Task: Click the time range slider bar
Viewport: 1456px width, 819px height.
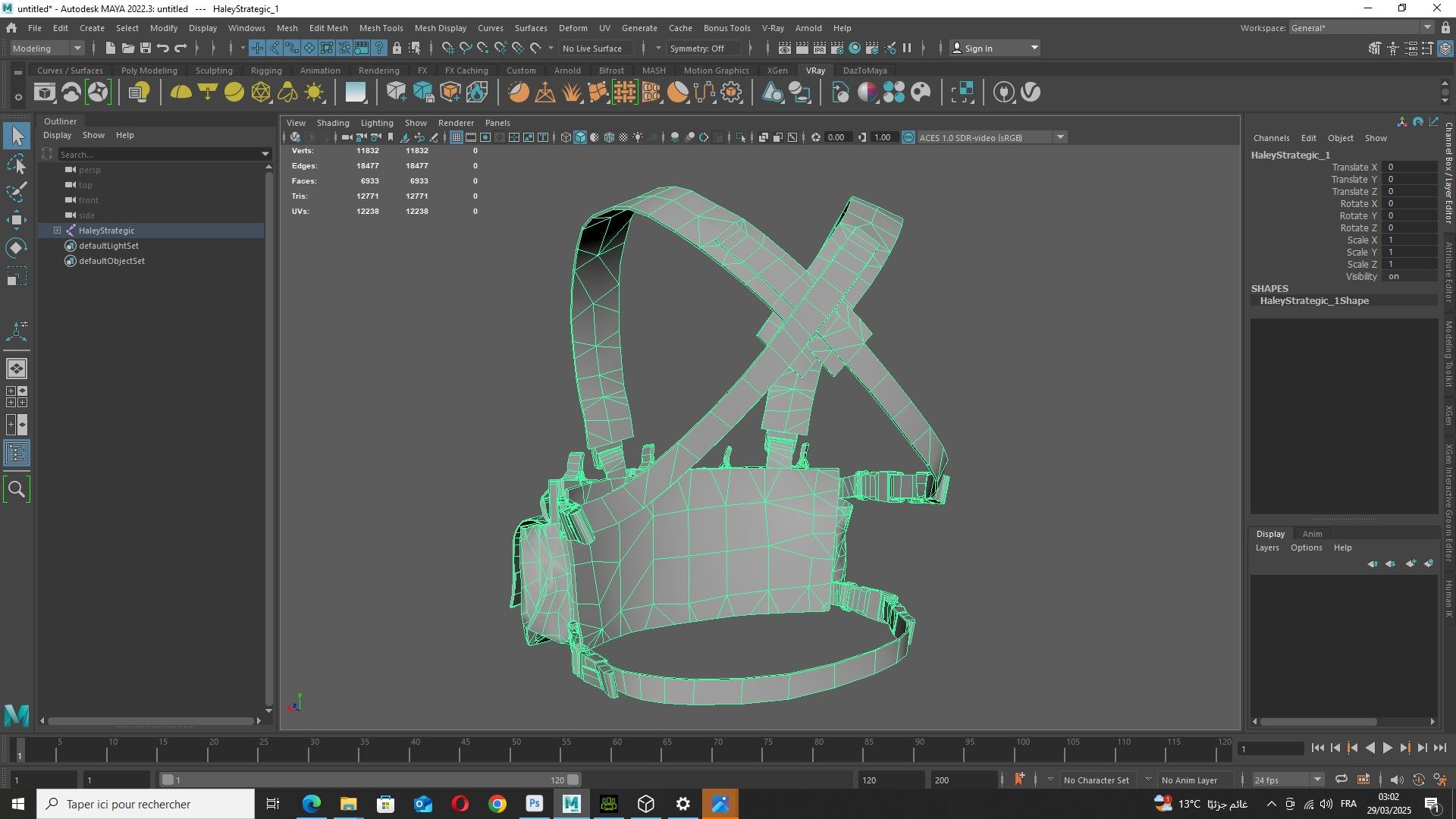Action: click(371, 780)
